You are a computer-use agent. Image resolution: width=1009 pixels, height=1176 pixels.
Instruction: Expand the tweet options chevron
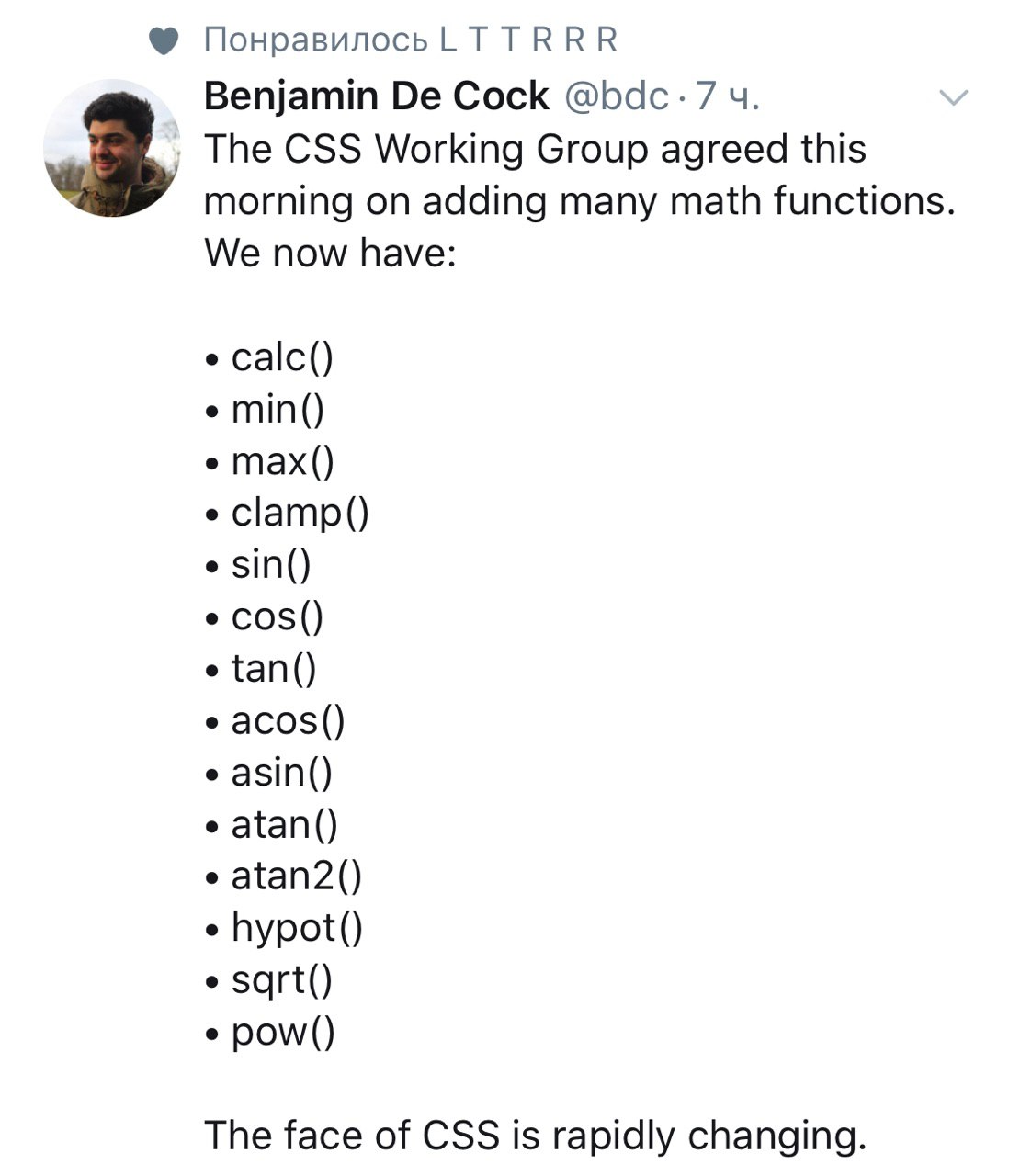(x=955, y=97)
